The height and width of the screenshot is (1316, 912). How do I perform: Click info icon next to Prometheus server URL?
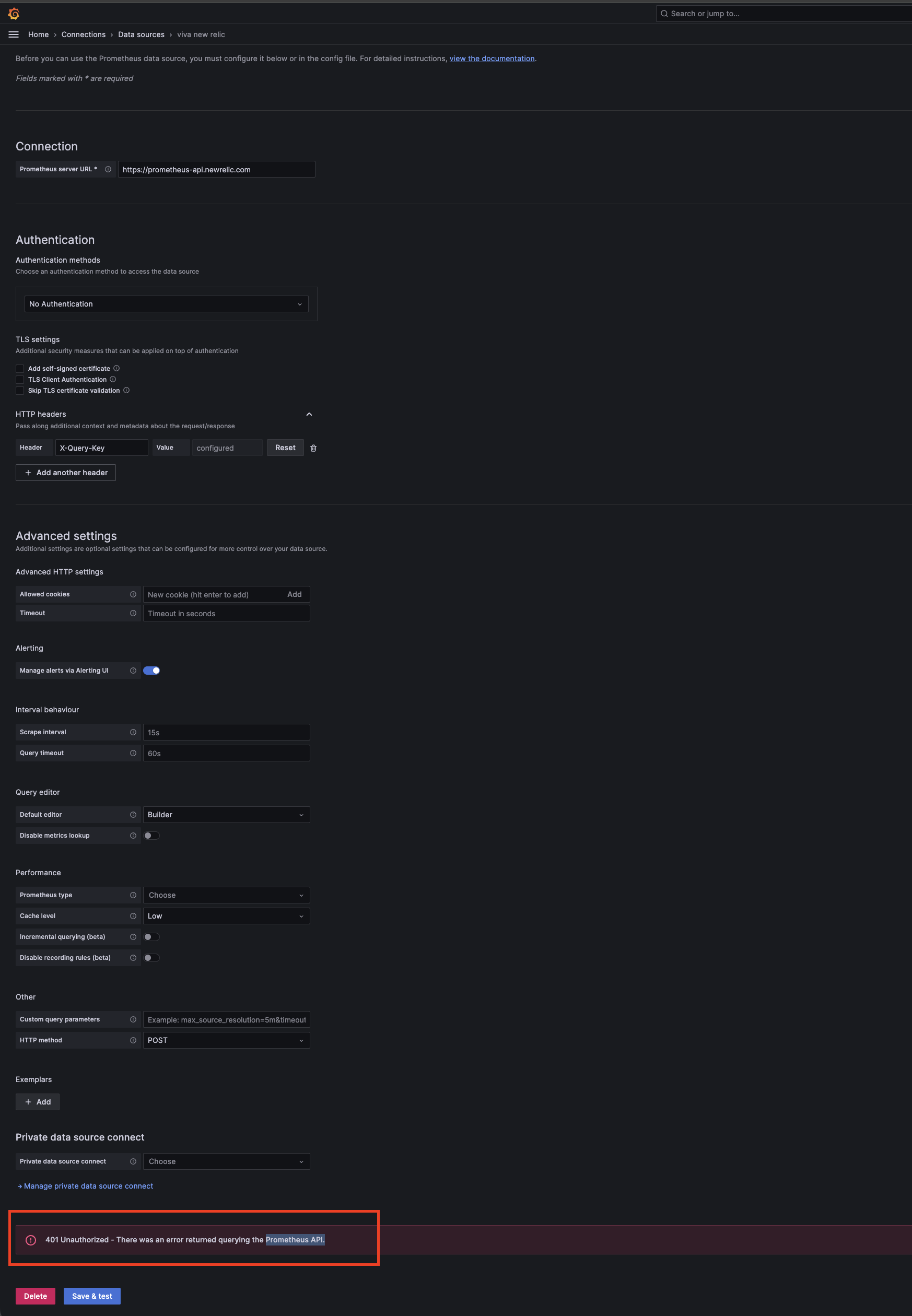(108, 170)
